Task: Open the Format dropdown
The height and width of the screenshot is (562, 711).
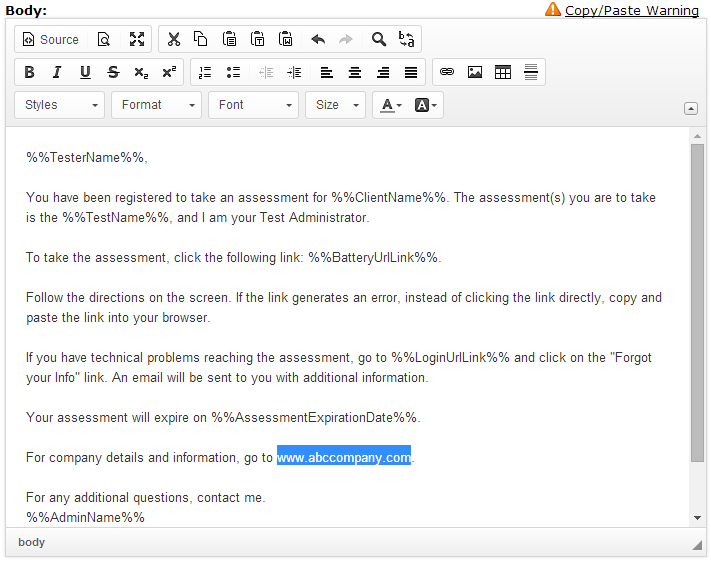Action: tap(156, 105)
